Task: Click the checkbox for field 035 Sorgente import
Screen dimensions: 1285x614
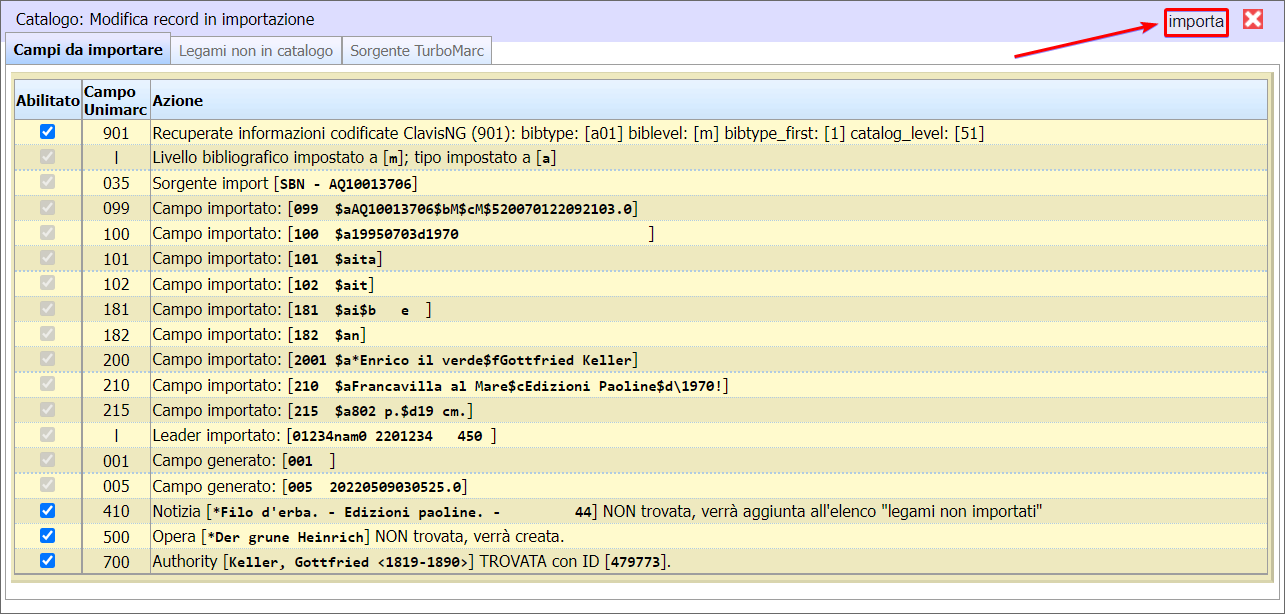Action: point(47,183)
